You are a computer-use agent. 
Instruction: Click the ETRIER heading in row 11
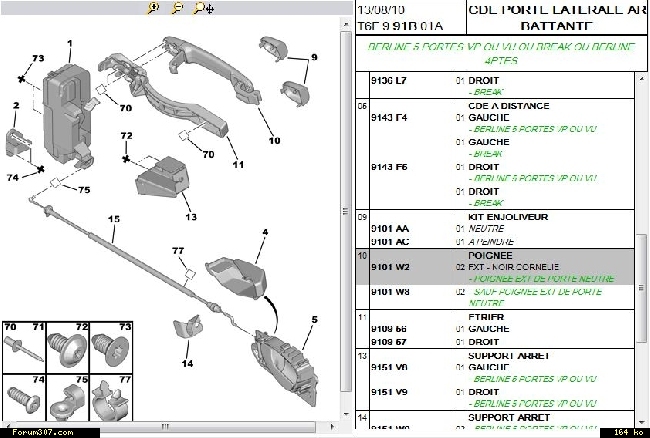[x=486, y=317]
